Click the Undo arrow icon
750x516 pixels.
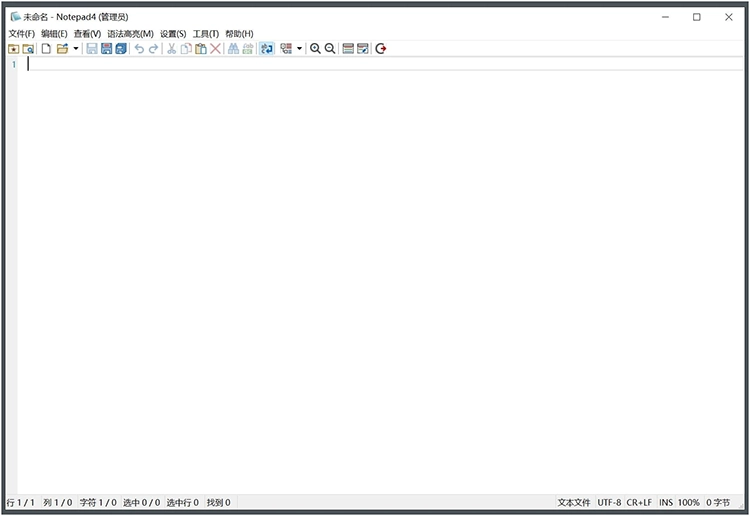(x=139, y=48)
